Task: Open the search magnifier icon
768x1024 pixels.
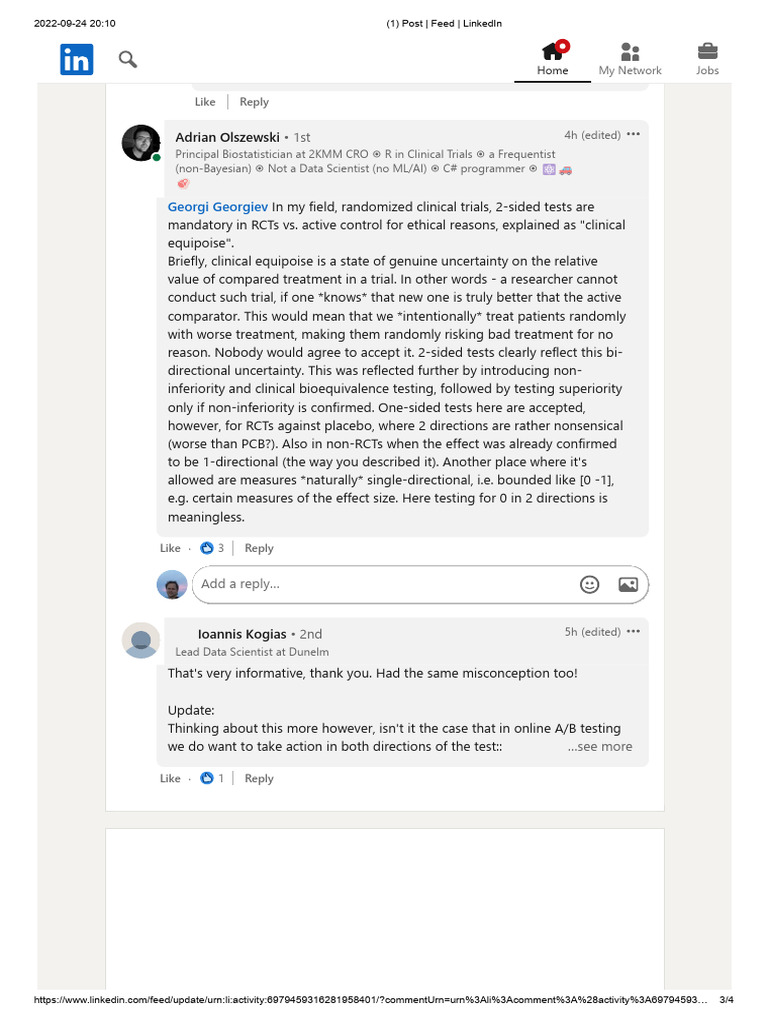Action: 128,59
